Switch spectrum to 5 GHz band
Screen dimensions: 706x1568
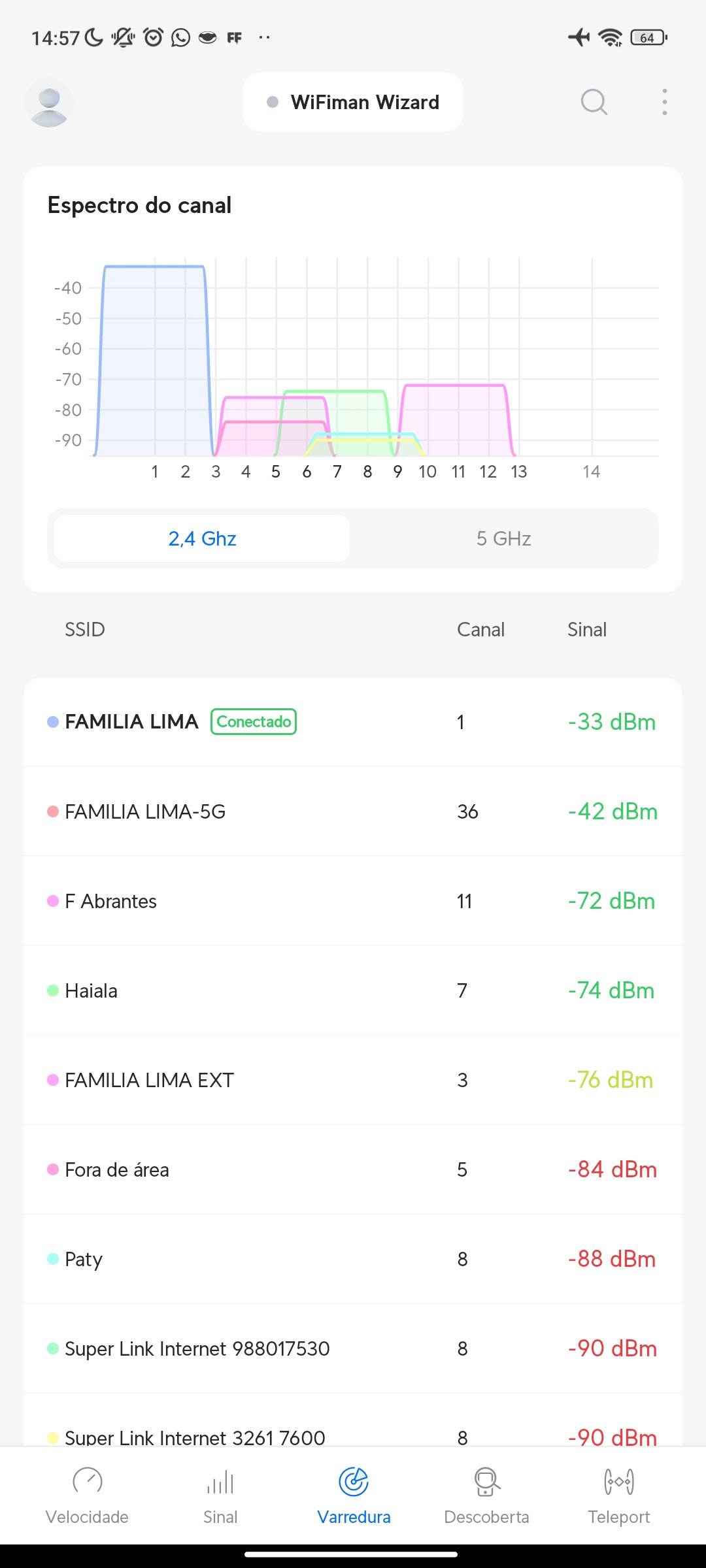pyautogui.click(x=503, y=538)
